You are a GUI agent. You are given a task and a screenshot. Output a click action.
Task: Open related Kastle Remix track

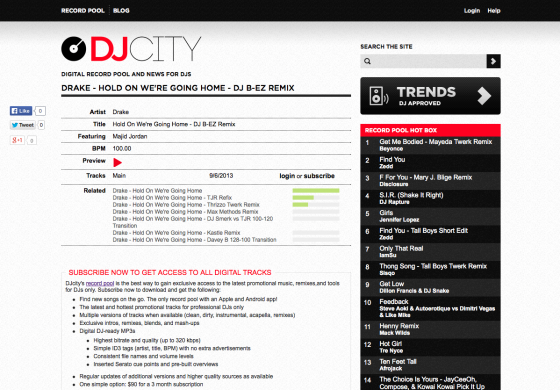point(176,233)
